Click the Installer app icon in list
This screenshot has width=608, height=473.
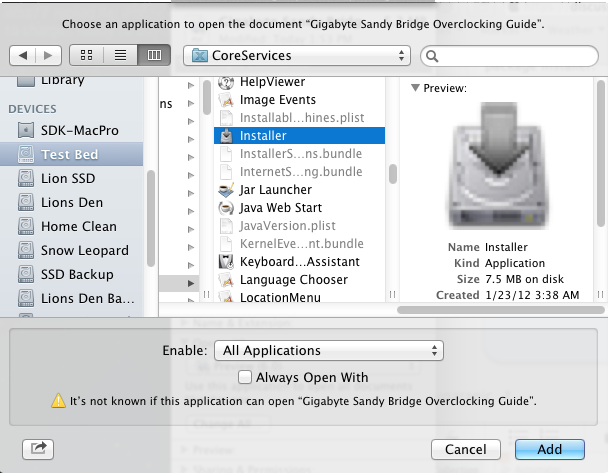(x=226, y=136)
